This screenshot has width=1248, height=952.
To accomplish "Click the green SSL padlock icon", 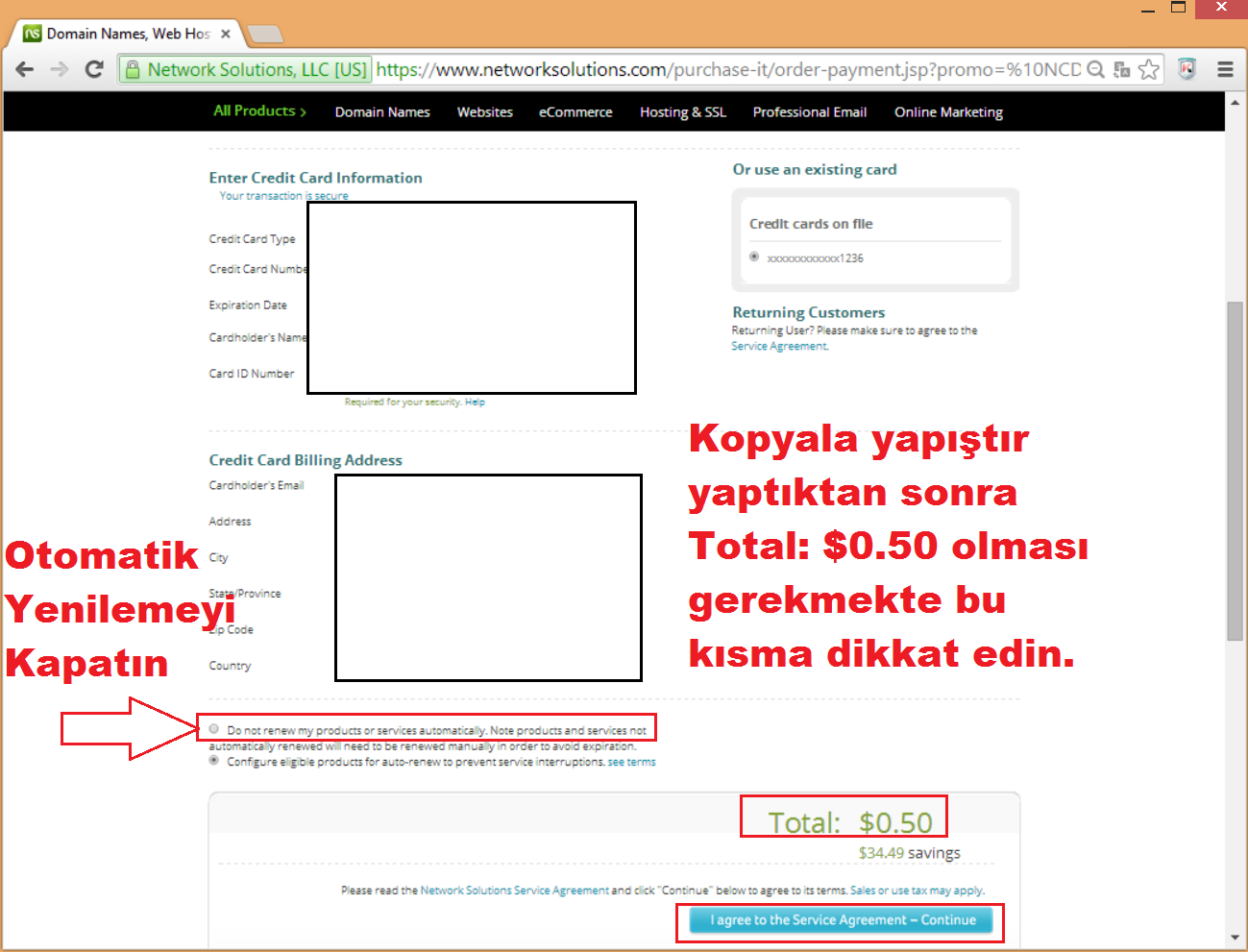I will [x=132, y=69].
